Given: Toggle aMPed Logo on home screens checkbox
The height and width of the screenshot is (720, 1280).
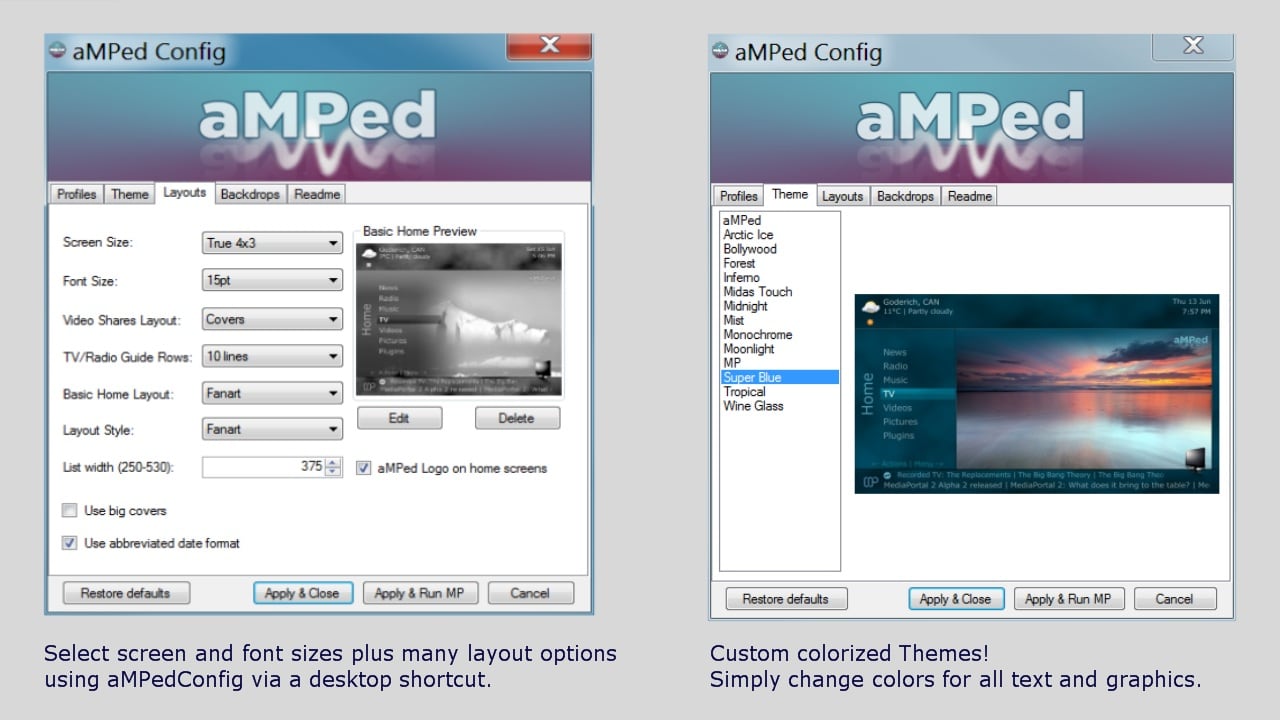Looking at the screenshot, I should click(x=364, y=468).
